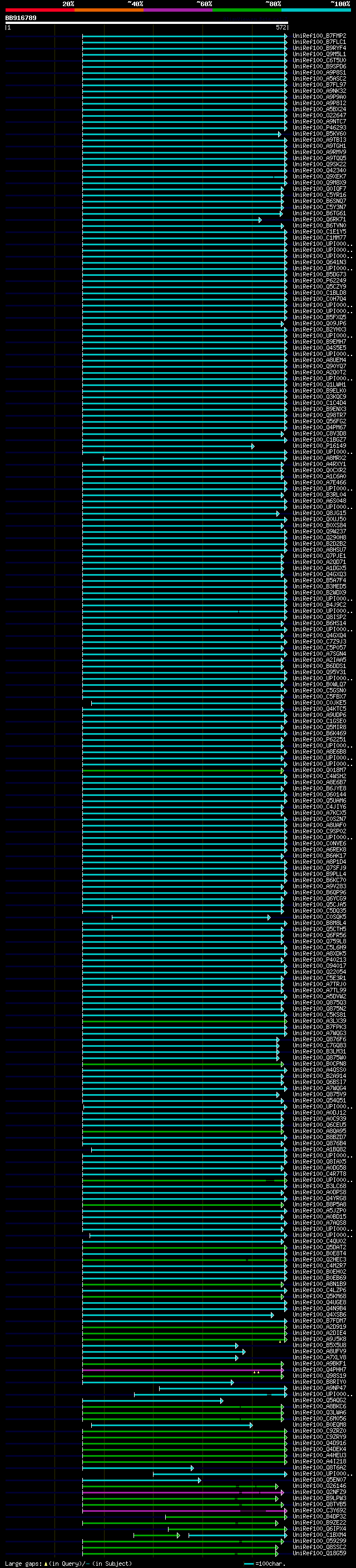Click purple alignment bar for UniRef100_Q4PHH7

tap(183, 1369)
